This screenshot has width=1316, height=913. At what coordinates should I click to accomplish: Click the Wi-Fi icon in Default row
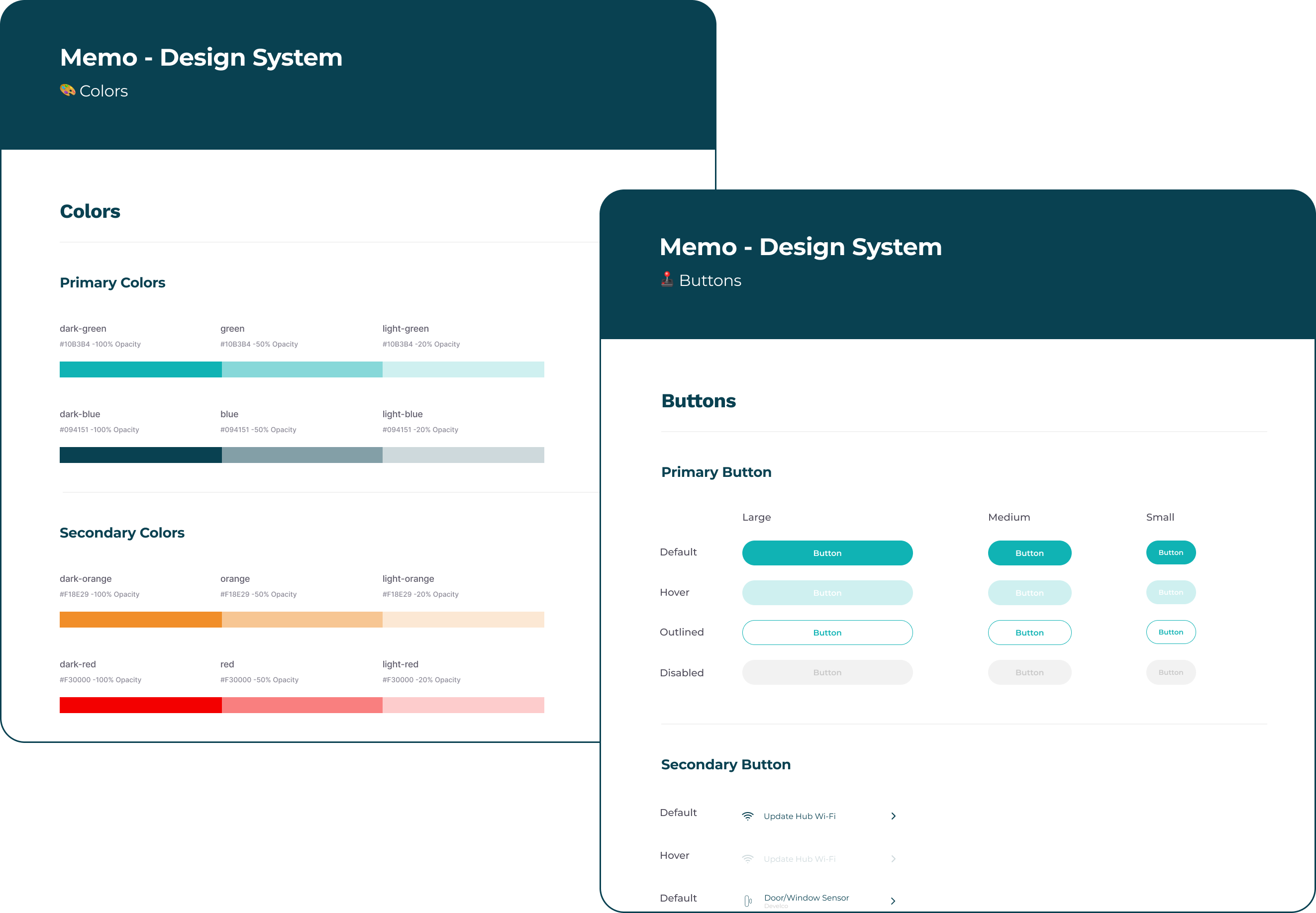(x=748, y=816)
